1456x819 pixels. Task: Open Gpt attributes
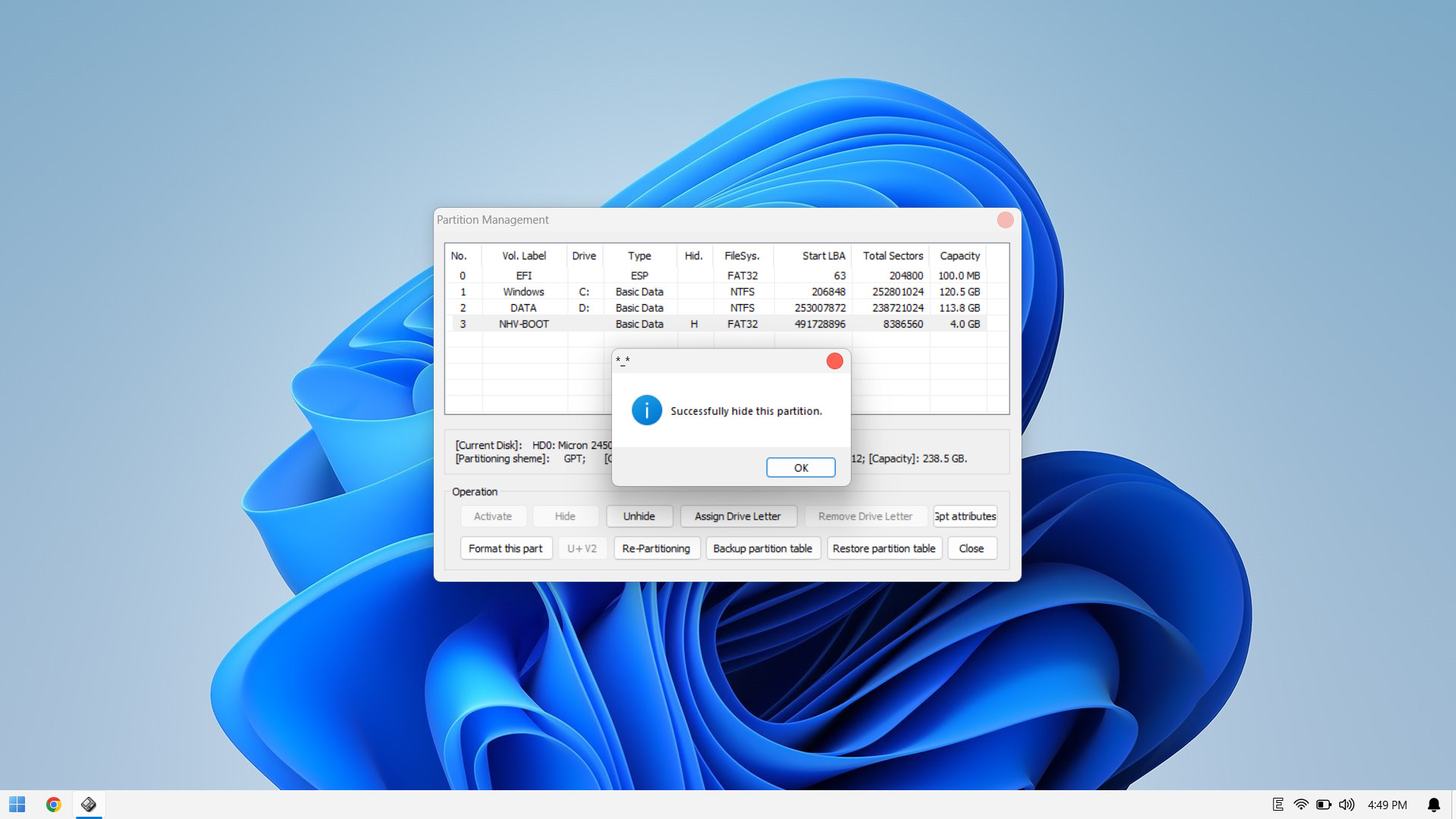pos(965,516)
